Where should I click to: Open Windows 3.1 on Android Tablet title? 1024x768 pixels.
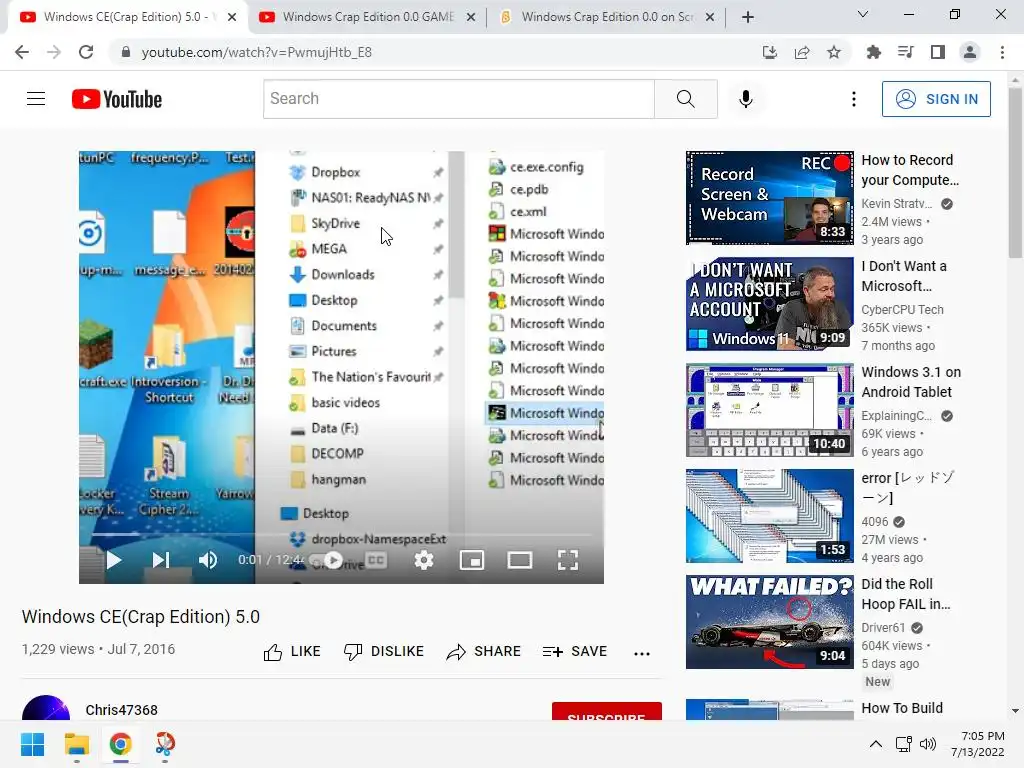point(911,382)
